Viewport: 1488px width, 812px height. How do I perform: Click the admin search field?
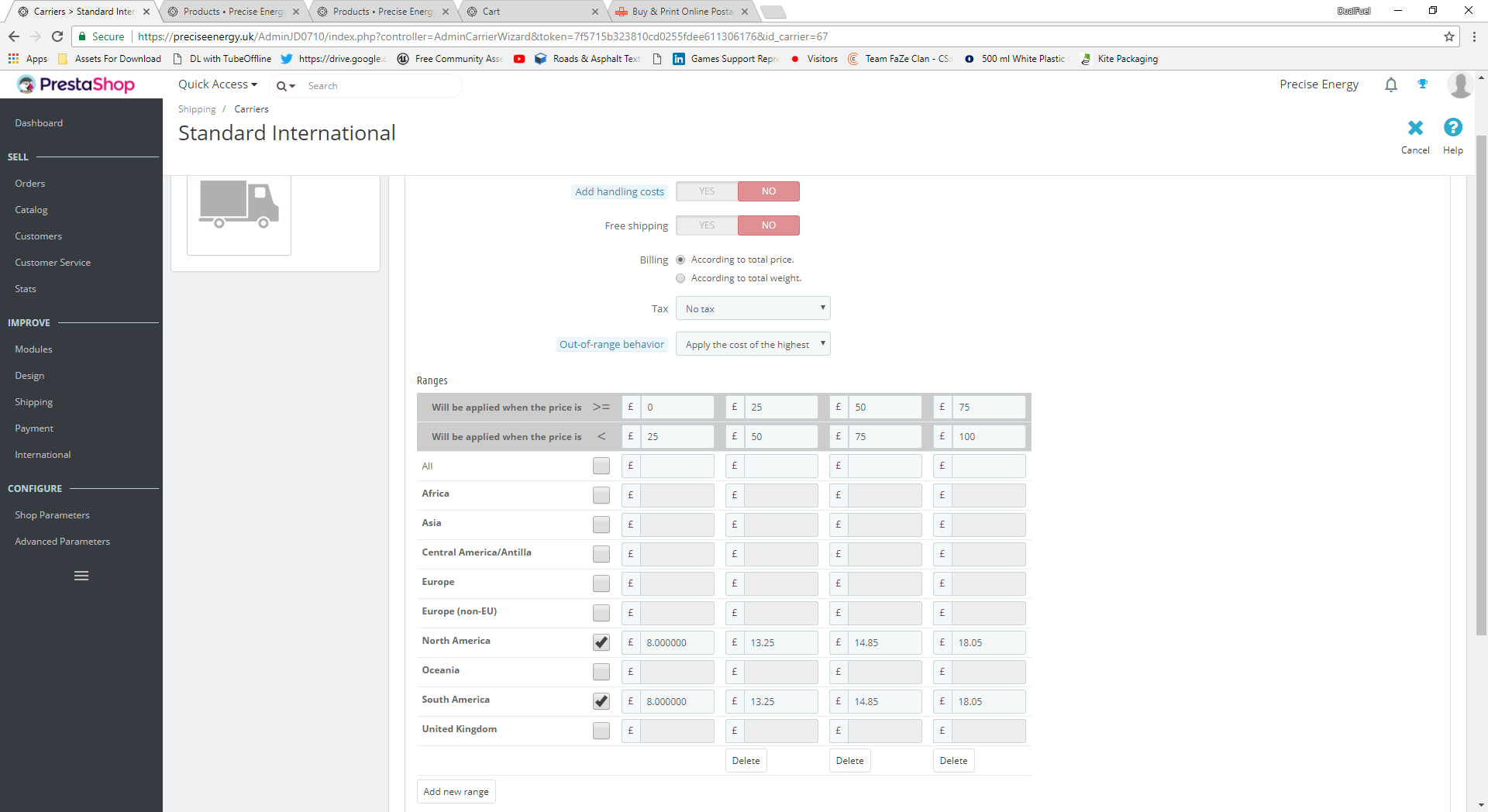tap(380, 86)
